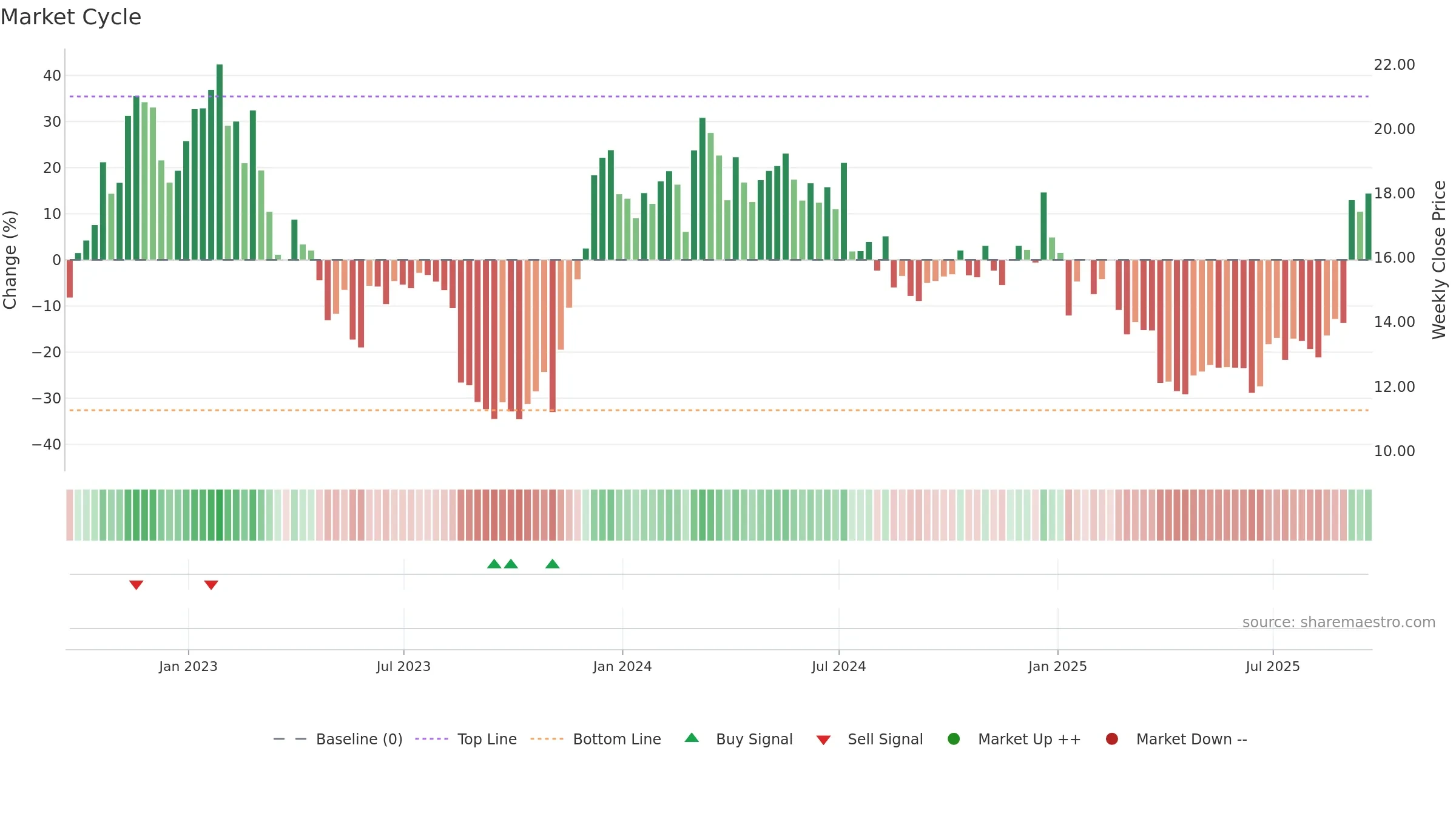Click the isolated green bar just before Jan 2025
1456x819 pixels.
[1043, 226]
